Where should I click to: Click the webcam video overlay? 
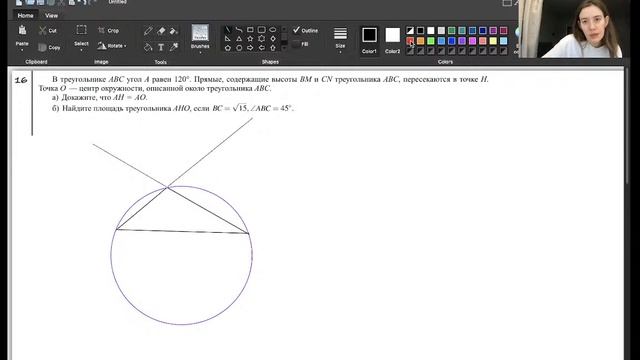pos(575,29)
